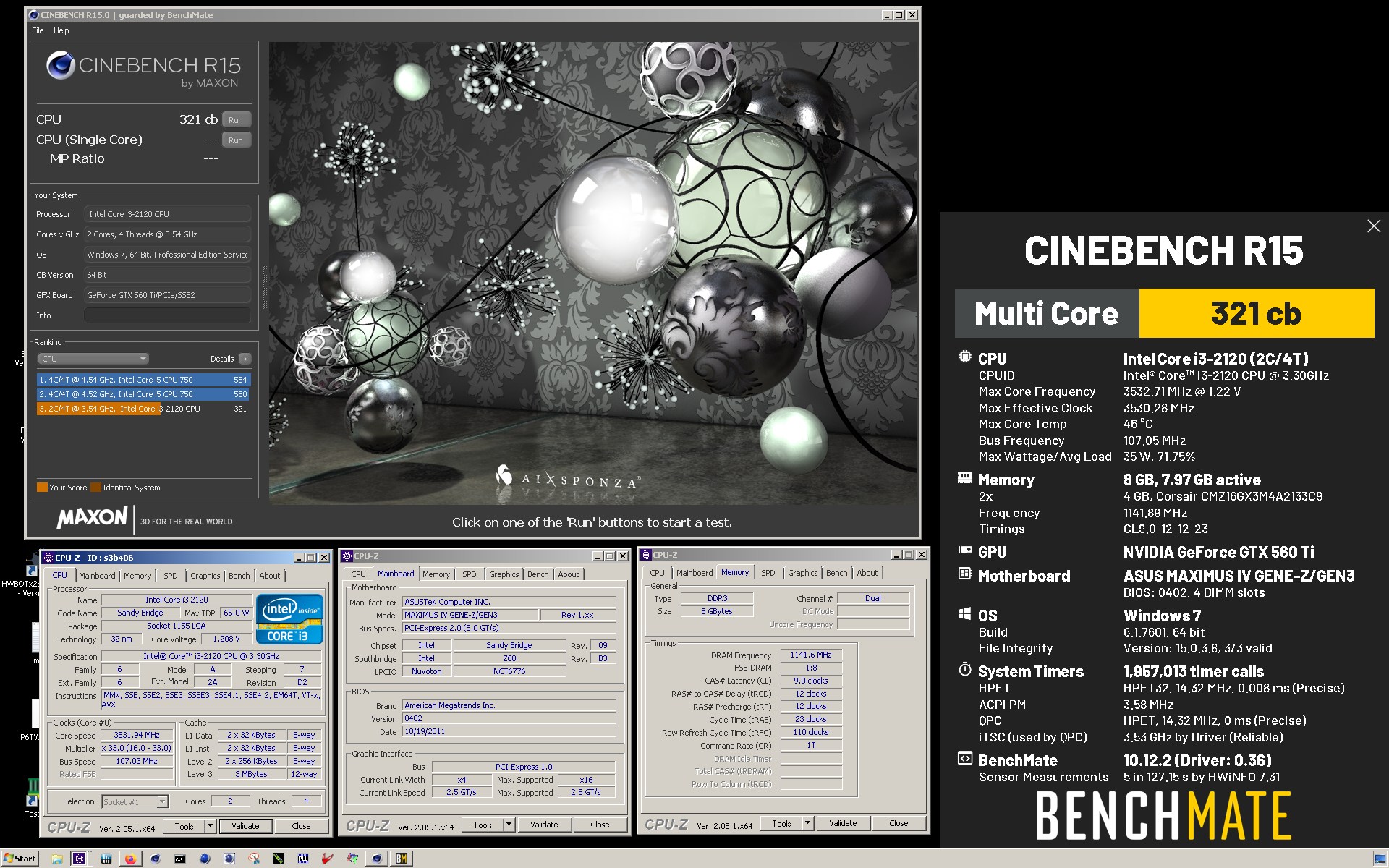Click the Cinebench R15.0 title bar icon
Screen dimensions: 1389x868
pos(33,14)
